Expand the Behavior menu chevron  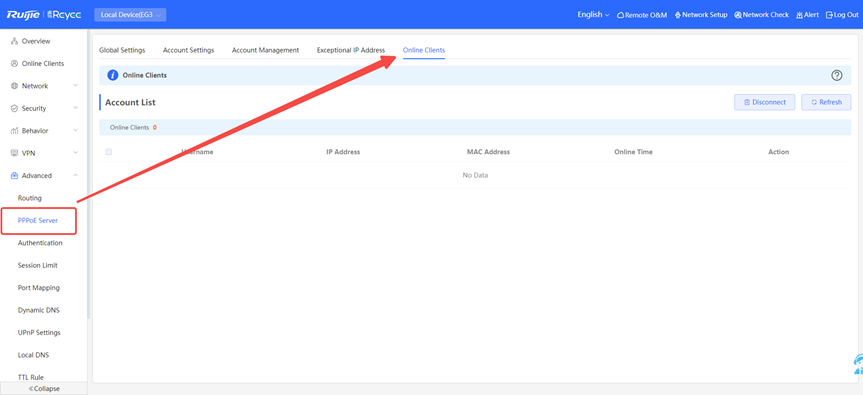[x=75, y=131]
